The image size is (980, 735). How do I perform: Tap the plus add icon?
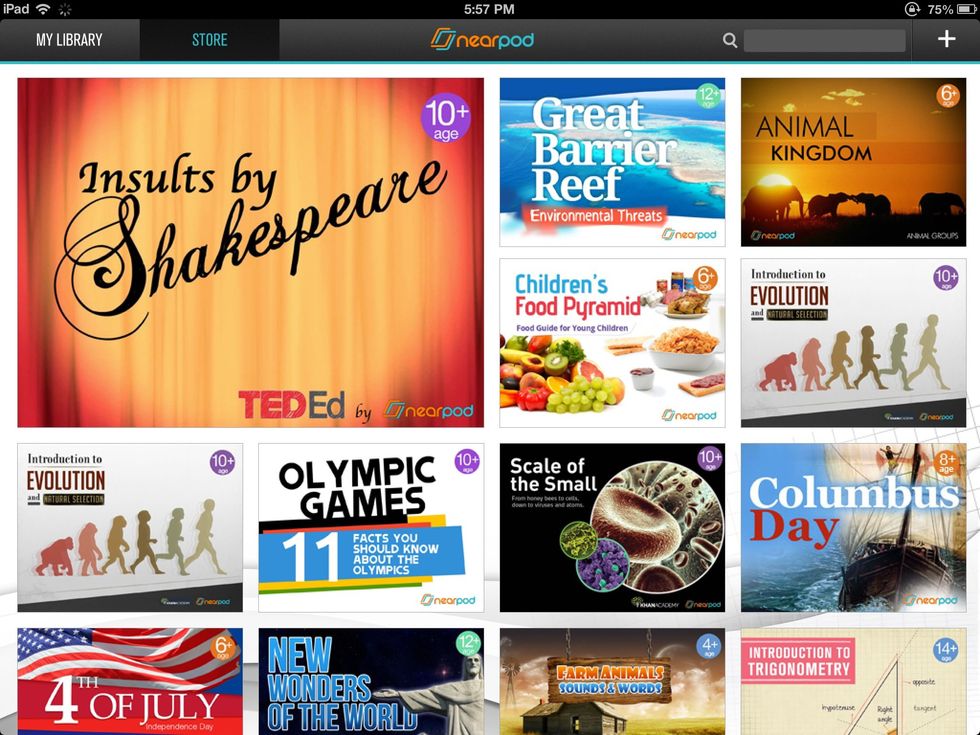(x=946, y=39)
